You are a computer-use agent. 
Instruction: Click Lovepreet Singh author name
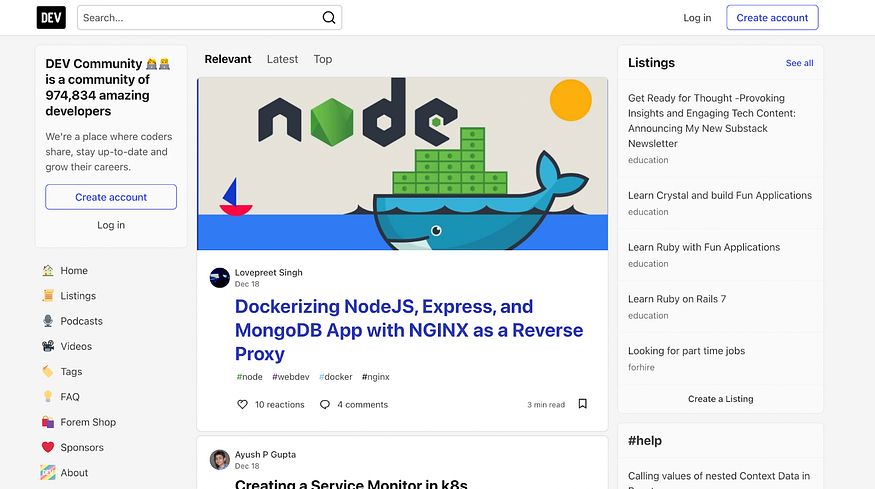(268, 272)
